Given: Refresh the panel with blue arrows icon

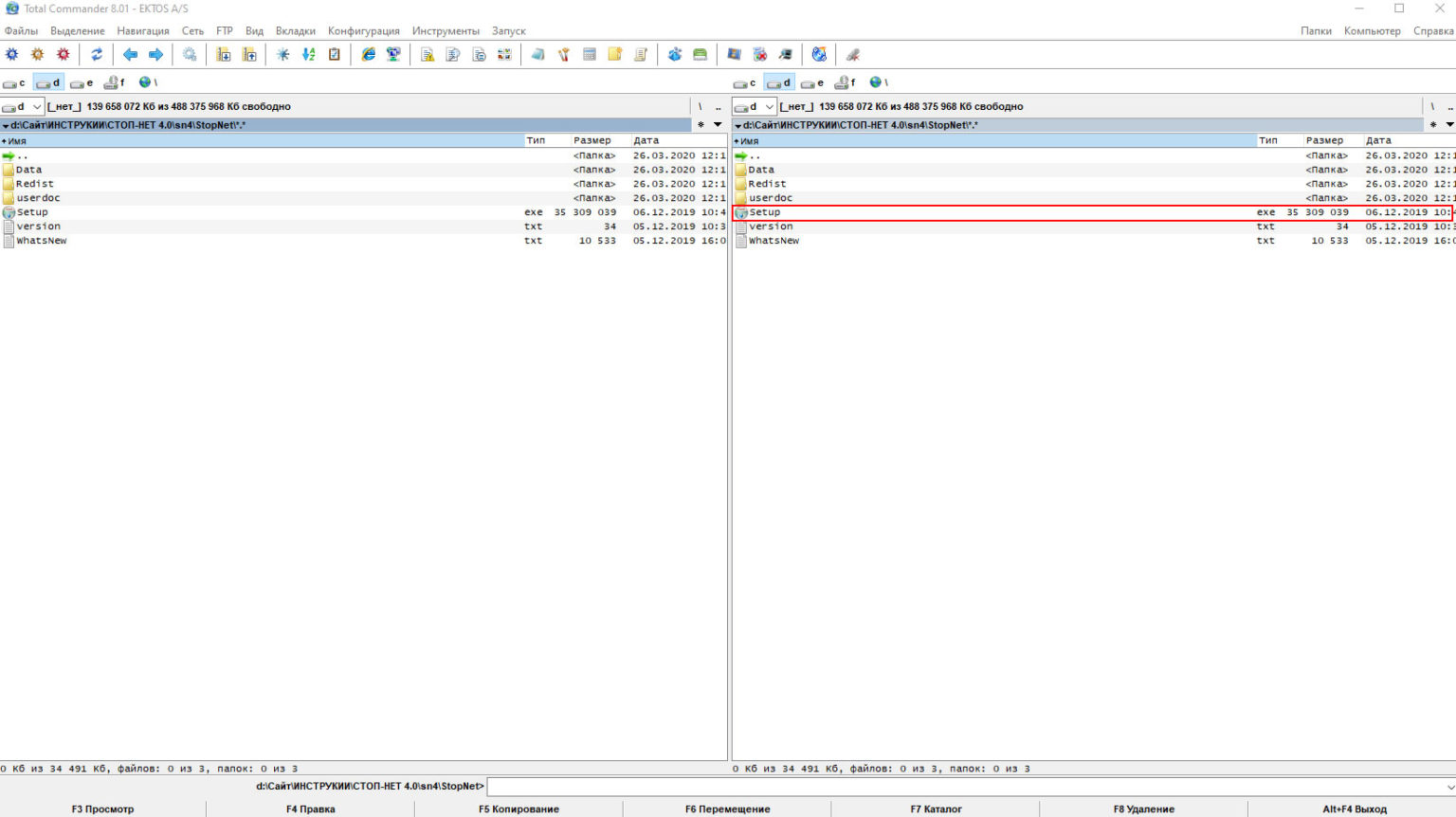Looking at the screenshot, I should 97,55.
